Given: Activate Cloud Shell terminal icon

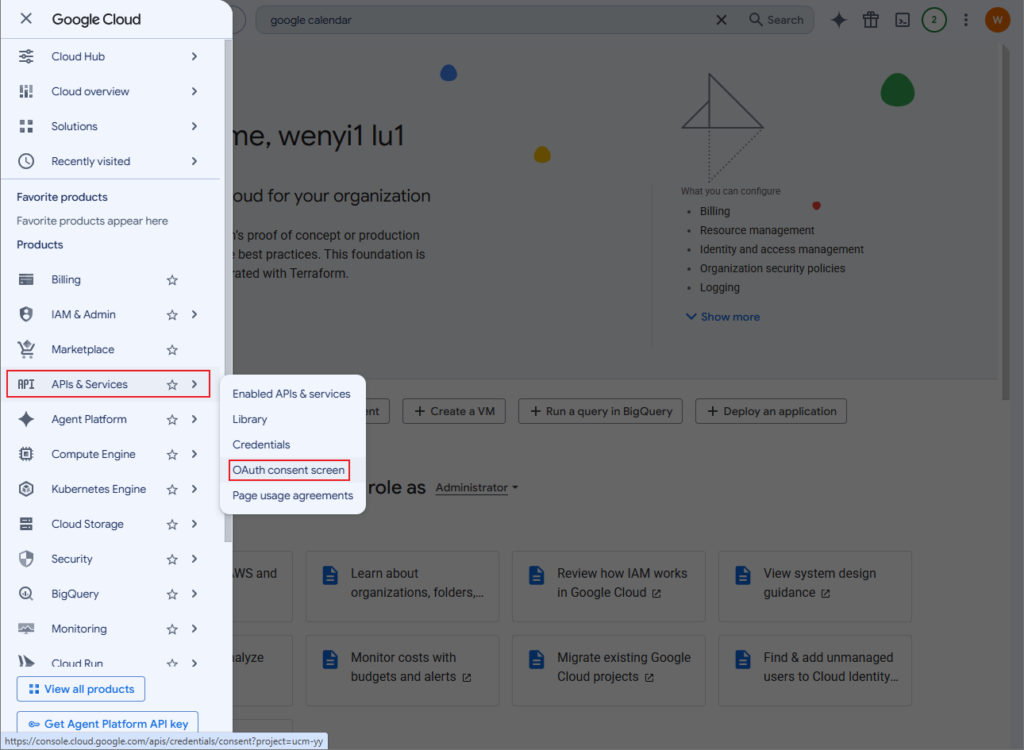Looking at the screenshot, I should (x=903, y=20).
